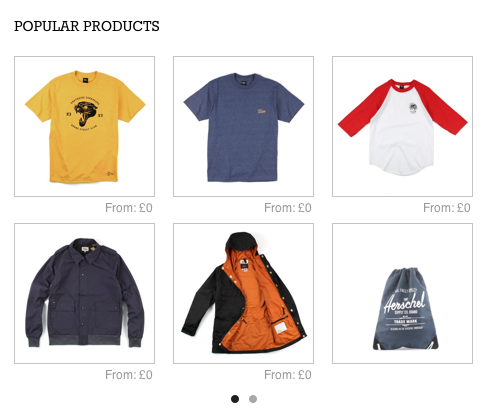The image size is (488, 420).
Task: Go to first carousel page dot
Action: tap(235, 399)
